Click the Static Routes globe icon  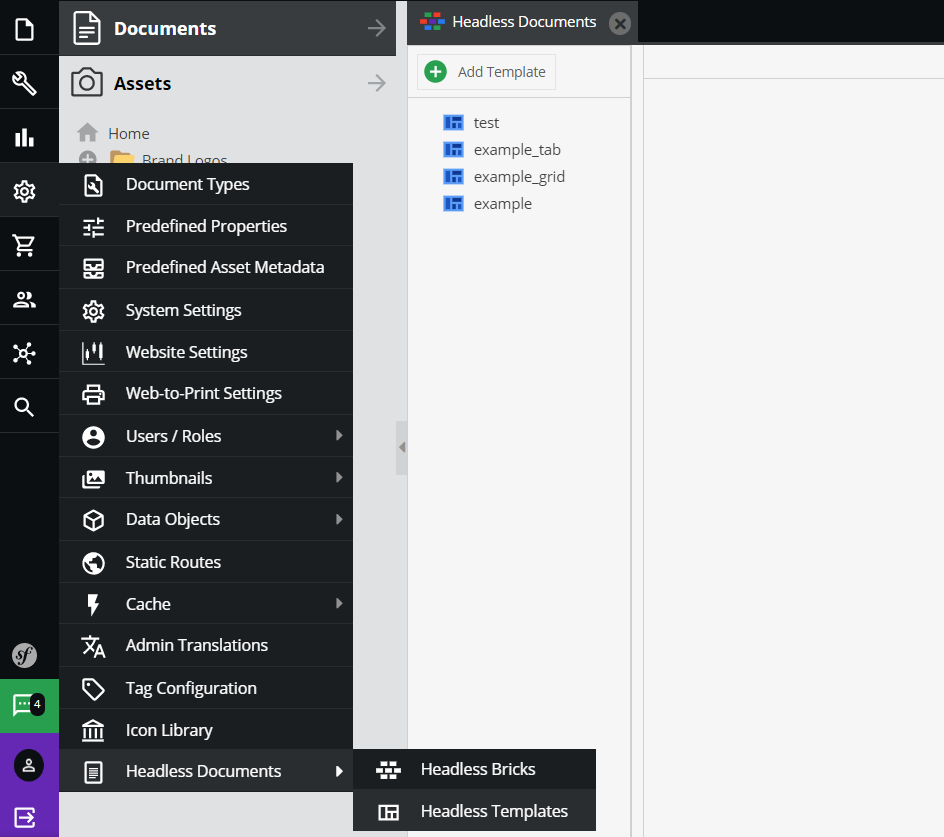93,563
